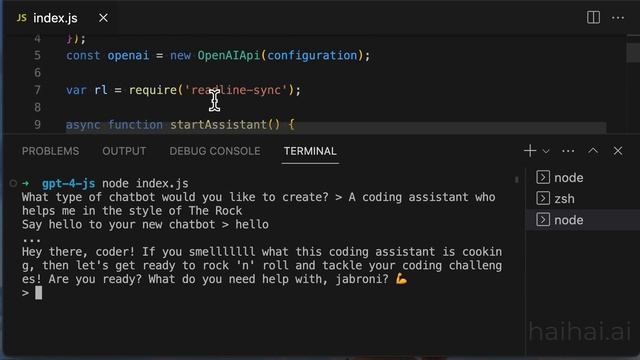The width and height of the screenshot is (640, 360).
Task: Click line number 7 in gutter
Action: pos(37,90)
